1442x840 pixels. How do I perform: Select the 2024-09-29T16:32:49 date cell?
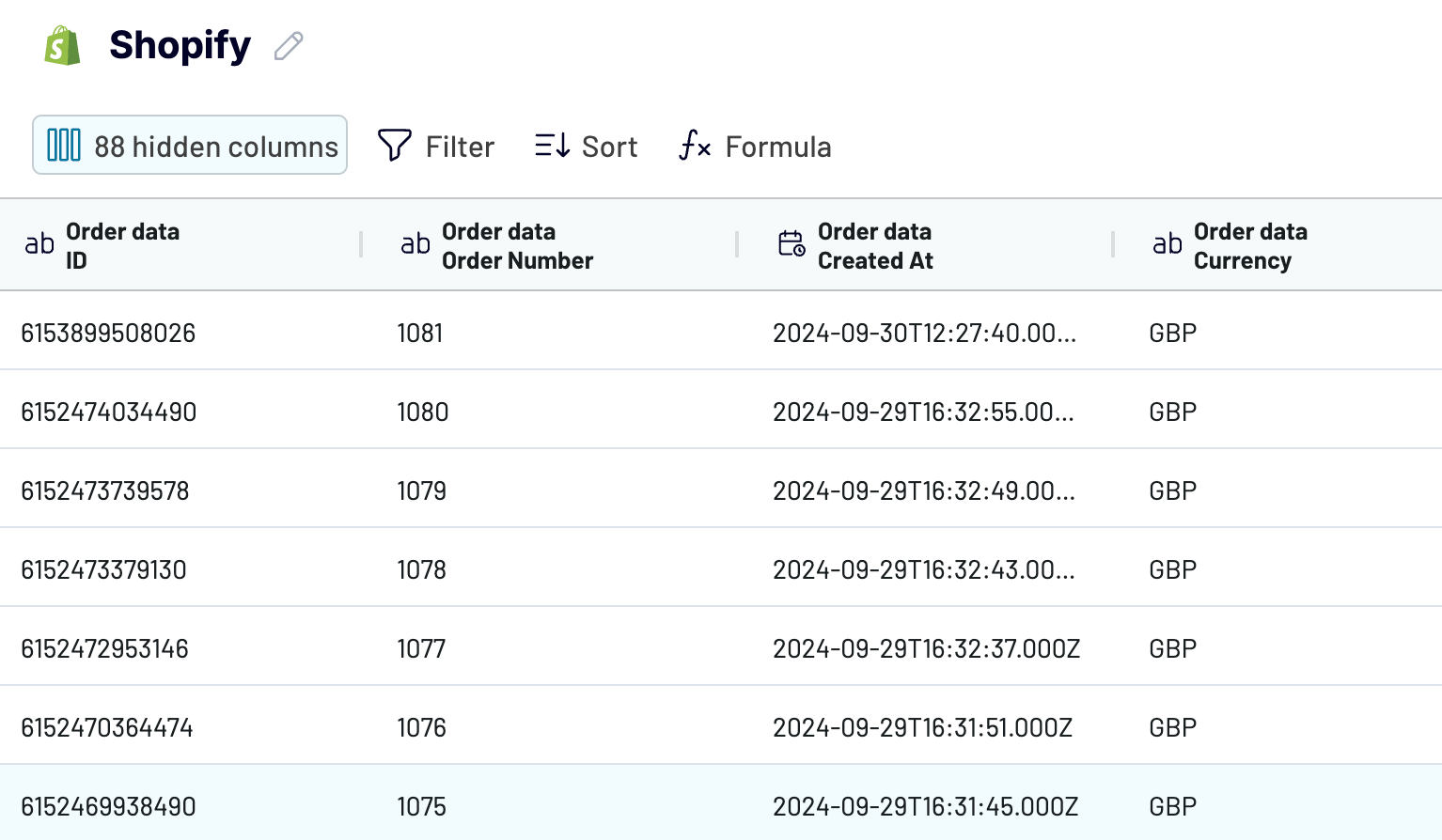click(924, 490)
